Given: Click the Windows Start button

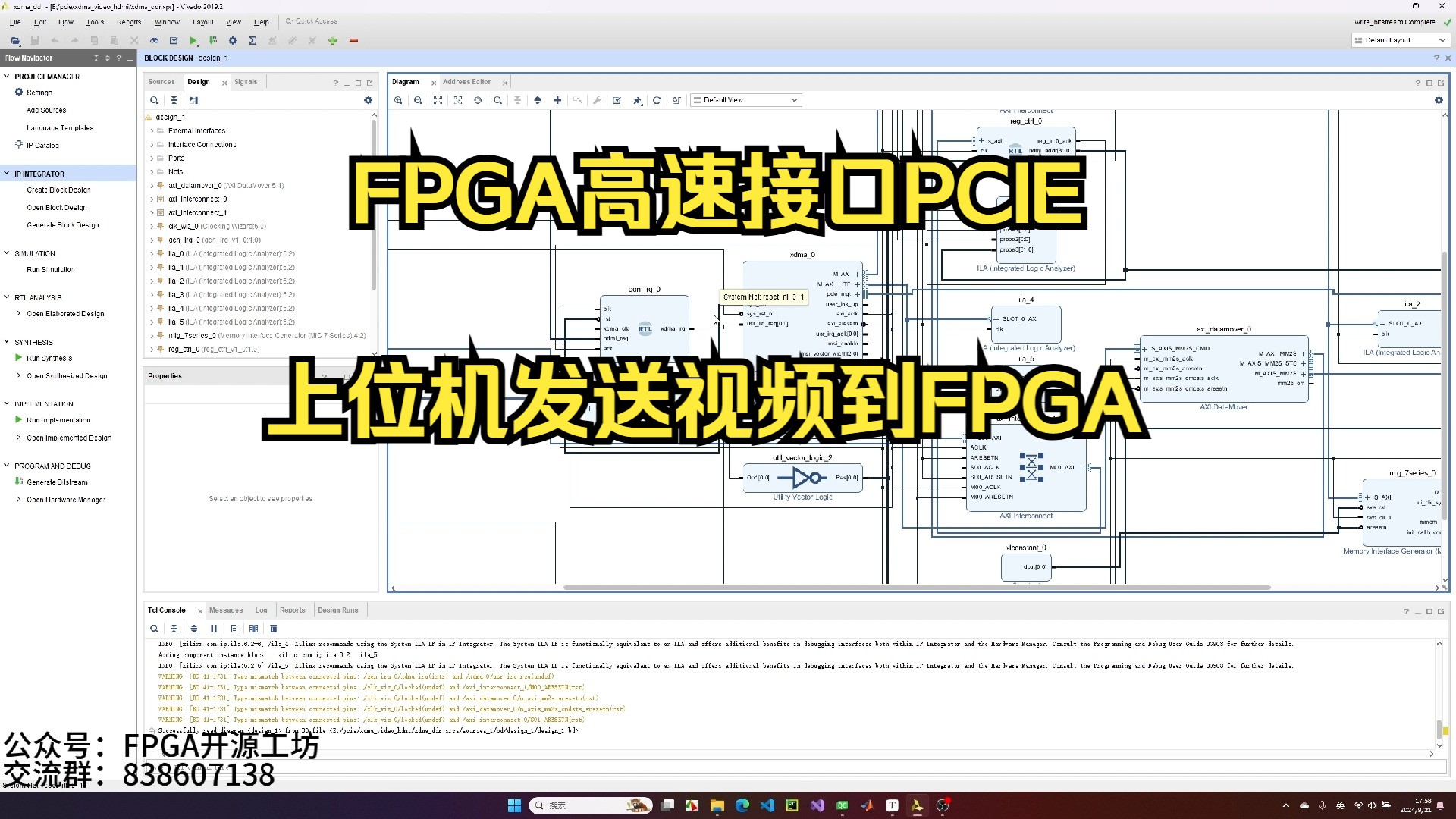Looking at the screenshot, I should pyautogui.click(x=514, y=805).
